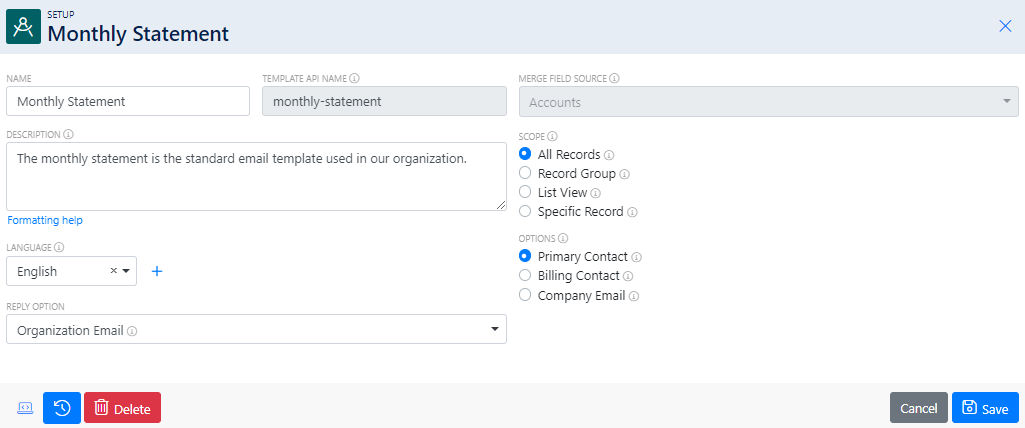
Task: Open the Formatting help link
Action: pos(45,220)
